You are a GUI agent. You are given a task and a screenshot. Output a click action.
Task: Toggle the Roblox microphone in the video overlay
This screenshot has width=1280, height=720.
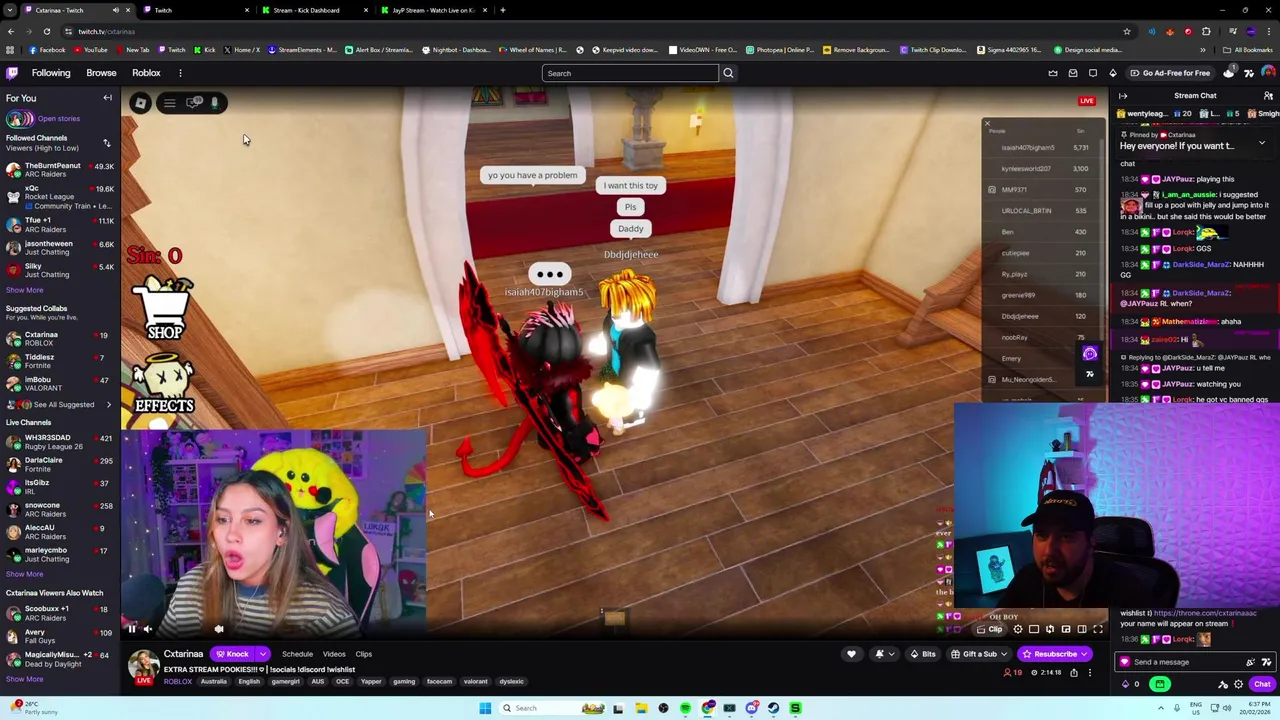(214, 102)
